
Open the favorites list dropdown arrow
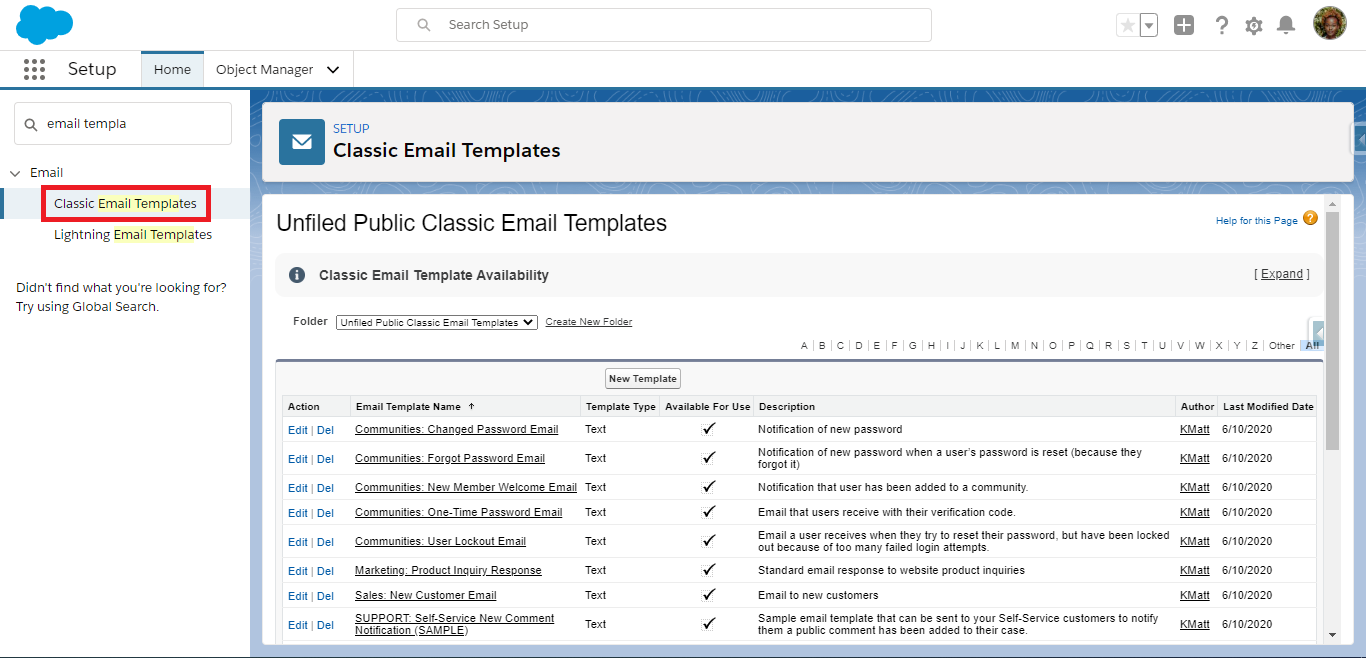coord(1149,25)
